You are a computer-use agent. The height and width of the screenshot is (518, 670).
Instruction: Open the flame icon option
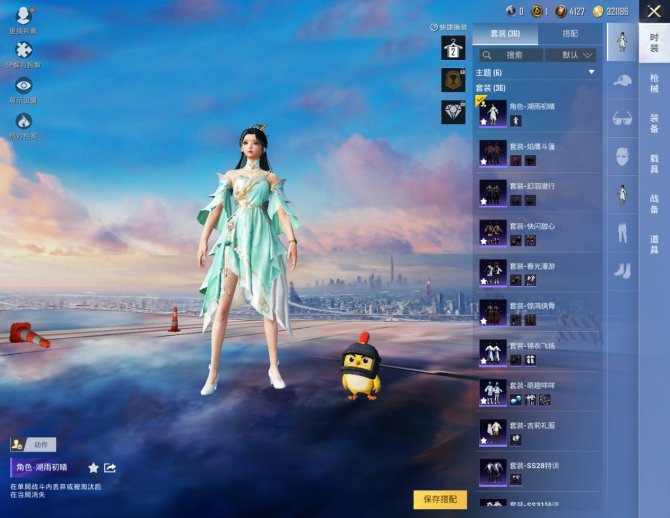[24, 121]
